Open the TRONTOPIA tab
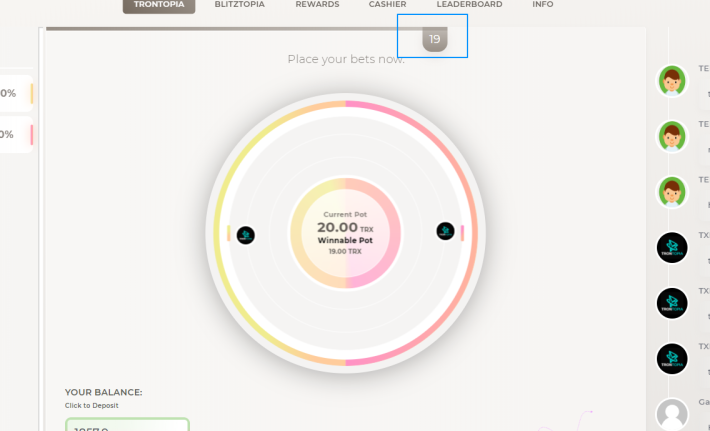Image resolution: width=710 pixels, height=431 pixels. (x=159, y=5)
